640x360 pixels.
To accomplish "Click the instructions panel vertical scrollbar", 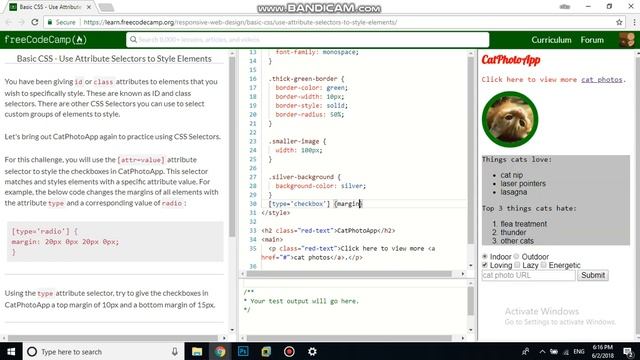I will click(x=232, y=147).
